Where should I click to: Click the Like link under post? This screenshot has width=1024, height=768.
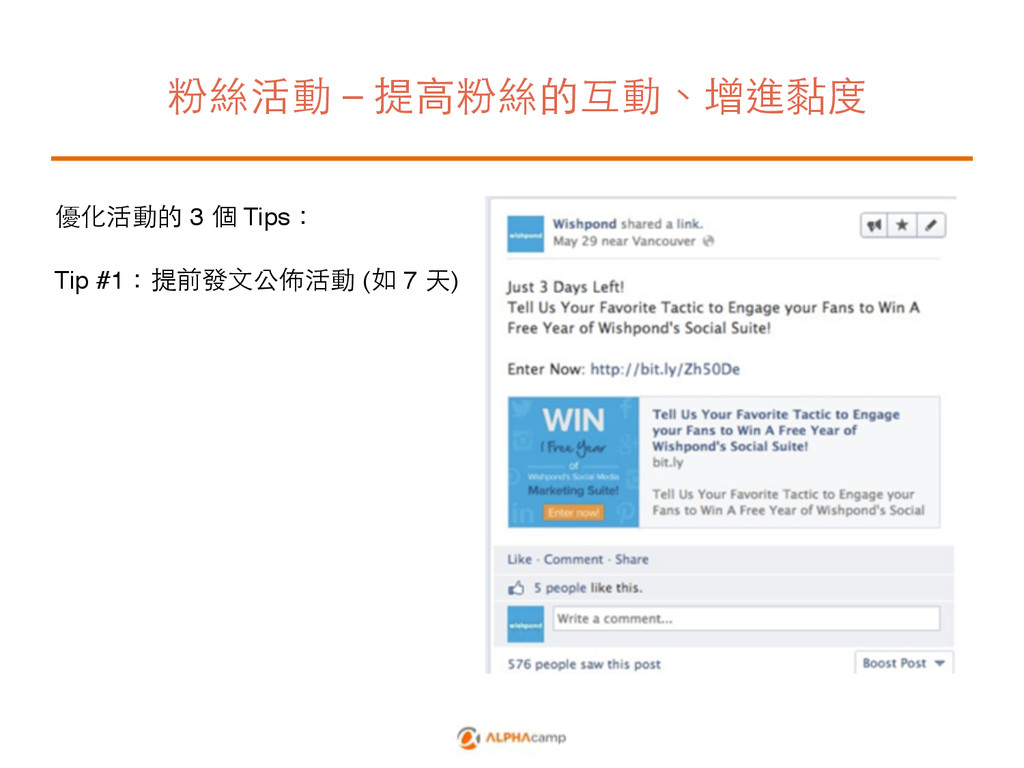tap(519, 560)
